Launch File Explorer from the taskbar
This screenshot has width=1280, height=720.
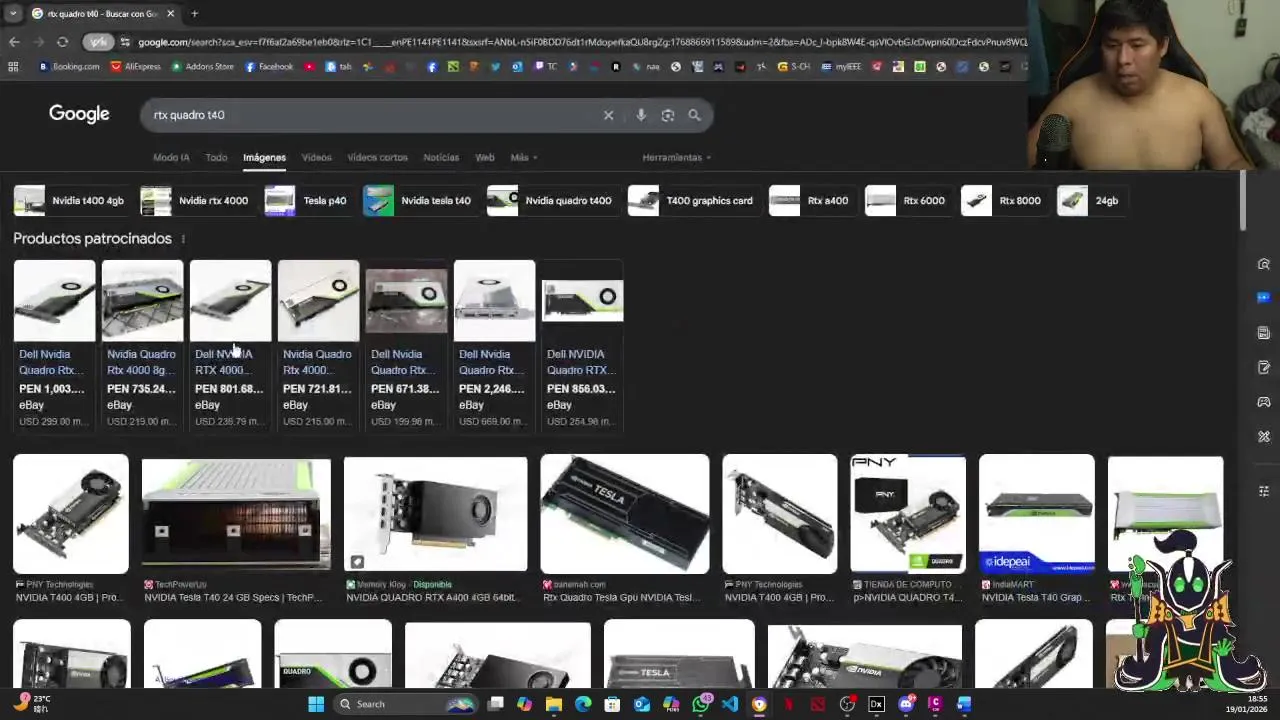(554, 704)
